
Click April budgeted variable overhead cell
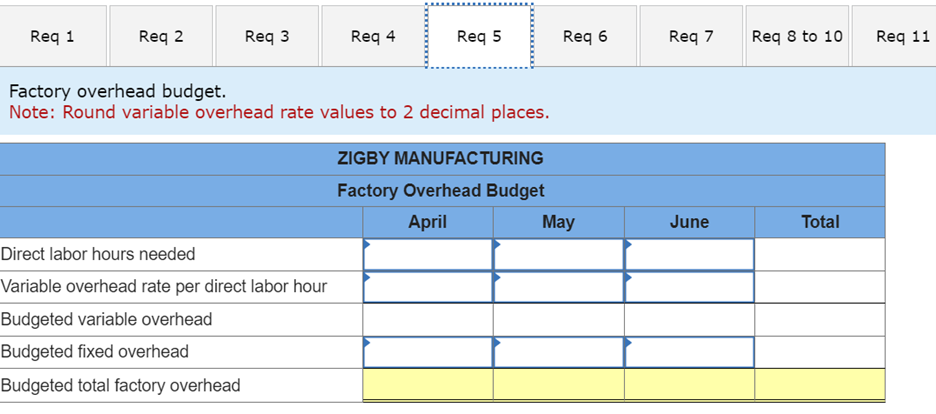click(428, 320)
